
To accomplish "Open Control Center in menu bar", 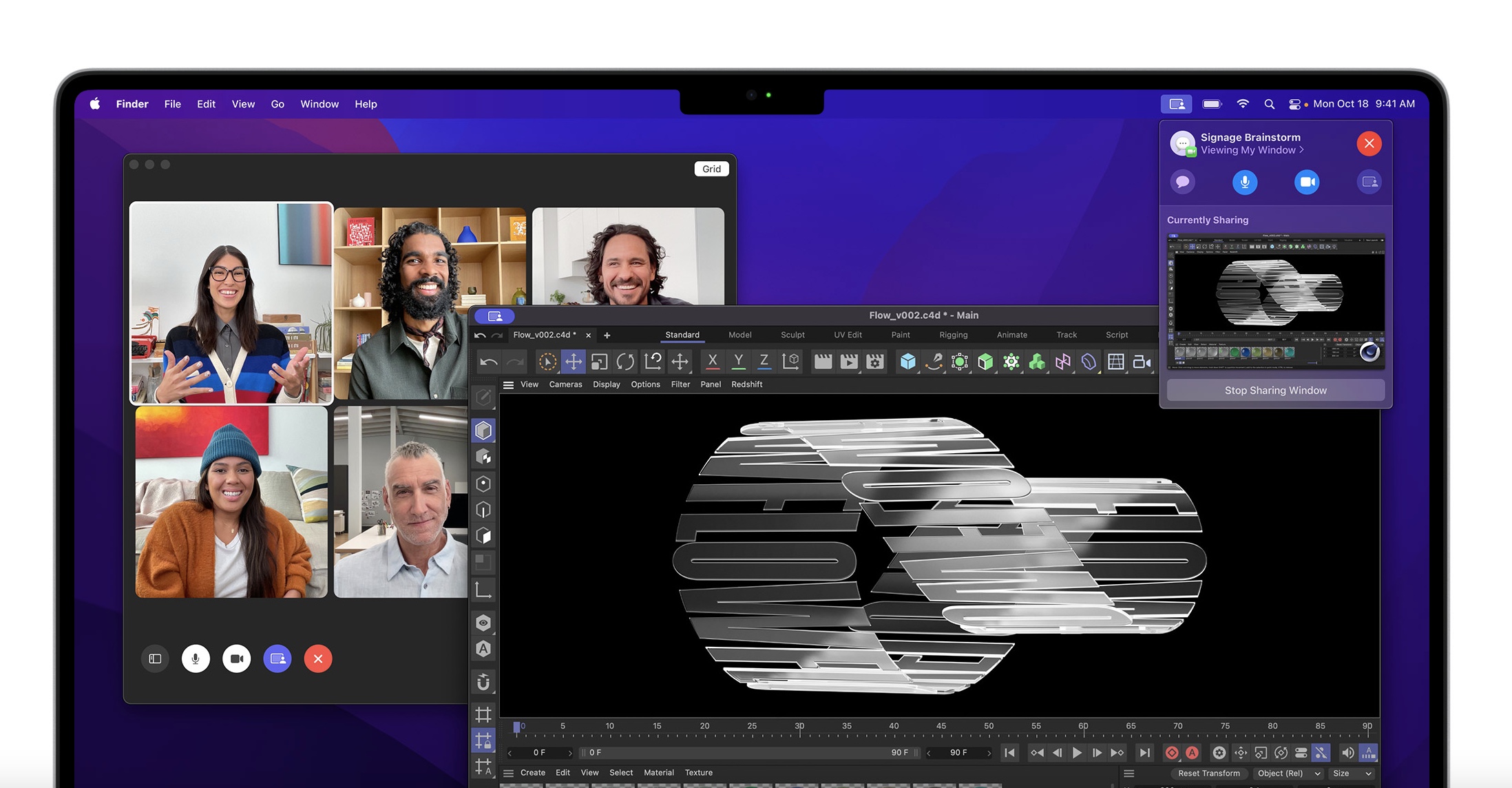I will click(x=1295, y=104).
